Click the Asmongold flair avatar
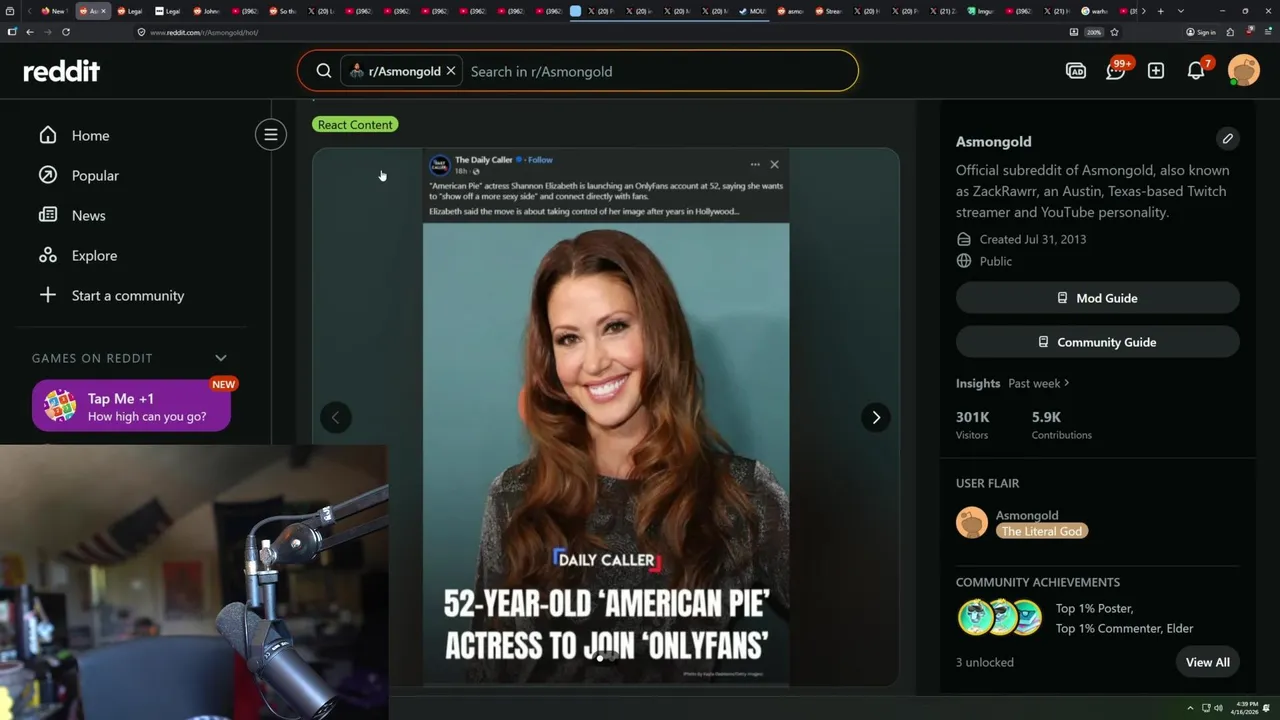1280x720 pixels. tap(972, 523)
